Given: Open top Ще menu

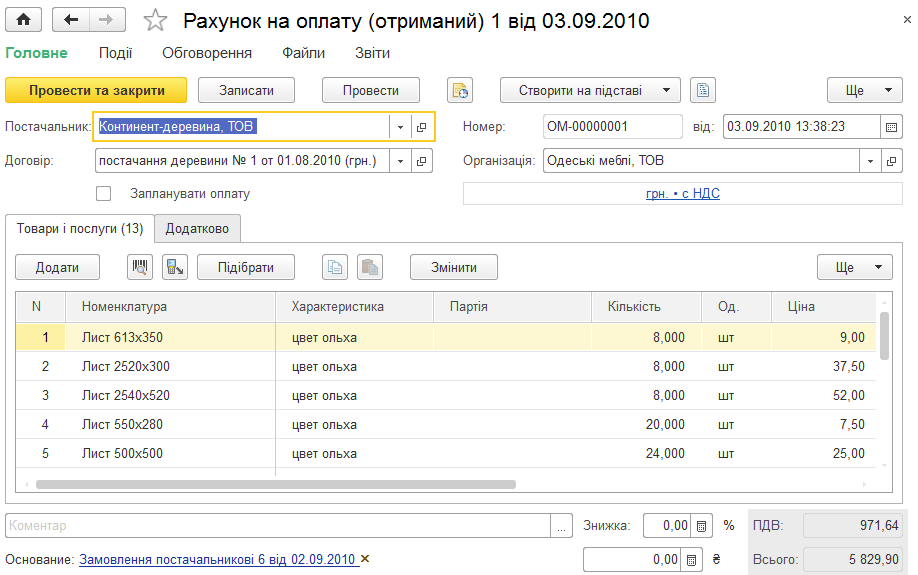Looking at the screenshot, I should click(864, 91).
